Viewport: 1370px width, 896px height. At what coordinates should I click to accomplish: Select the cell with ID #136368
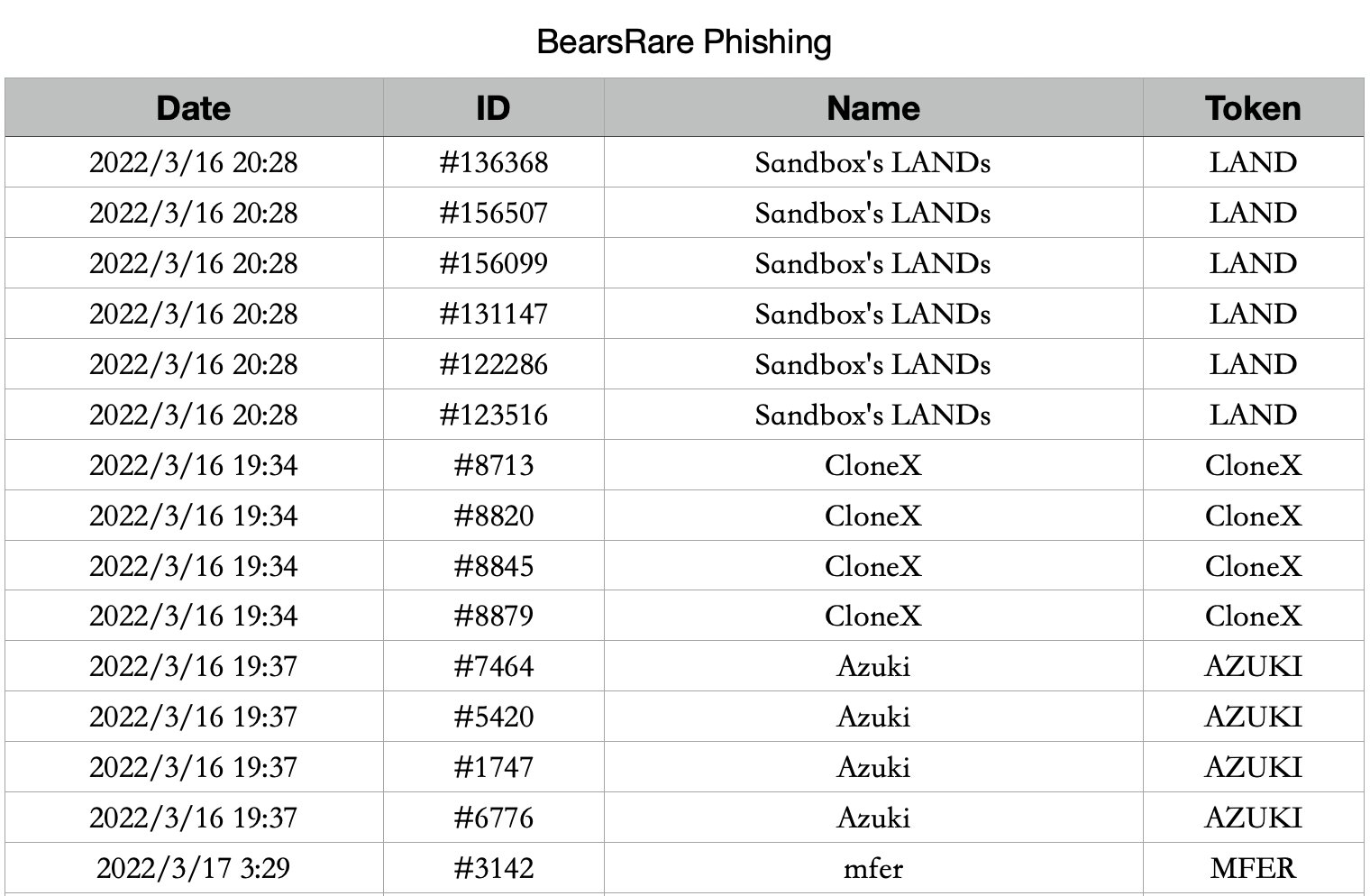493,162
